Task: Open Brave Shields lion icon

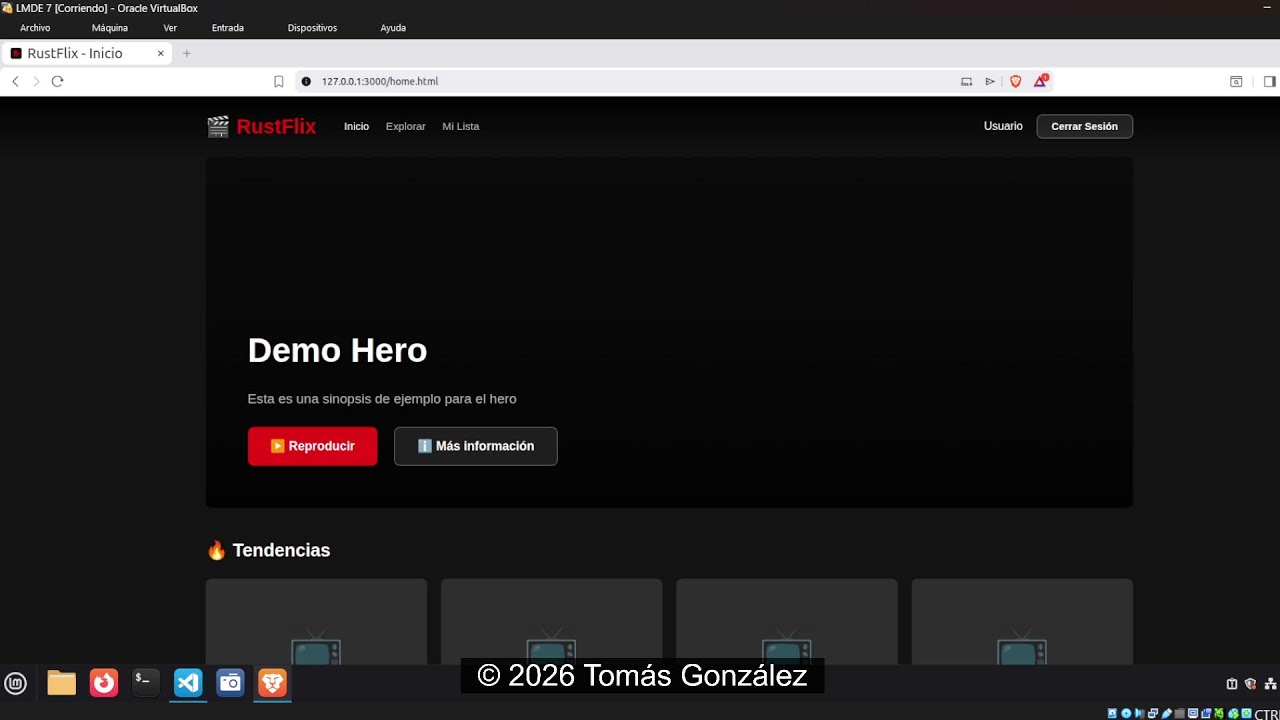Action: click(1016, 81)
